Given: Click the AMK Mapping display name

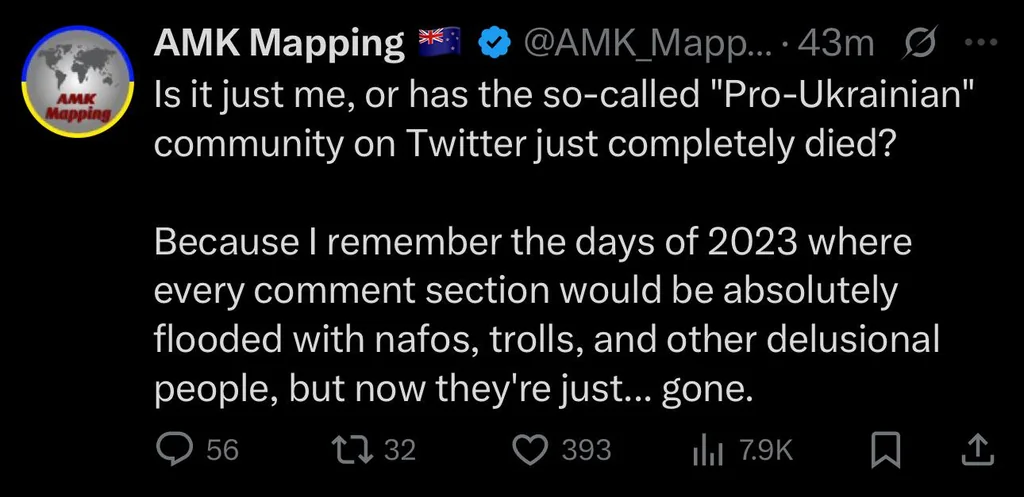Looking at the screenshot, I should click(280, 44).
